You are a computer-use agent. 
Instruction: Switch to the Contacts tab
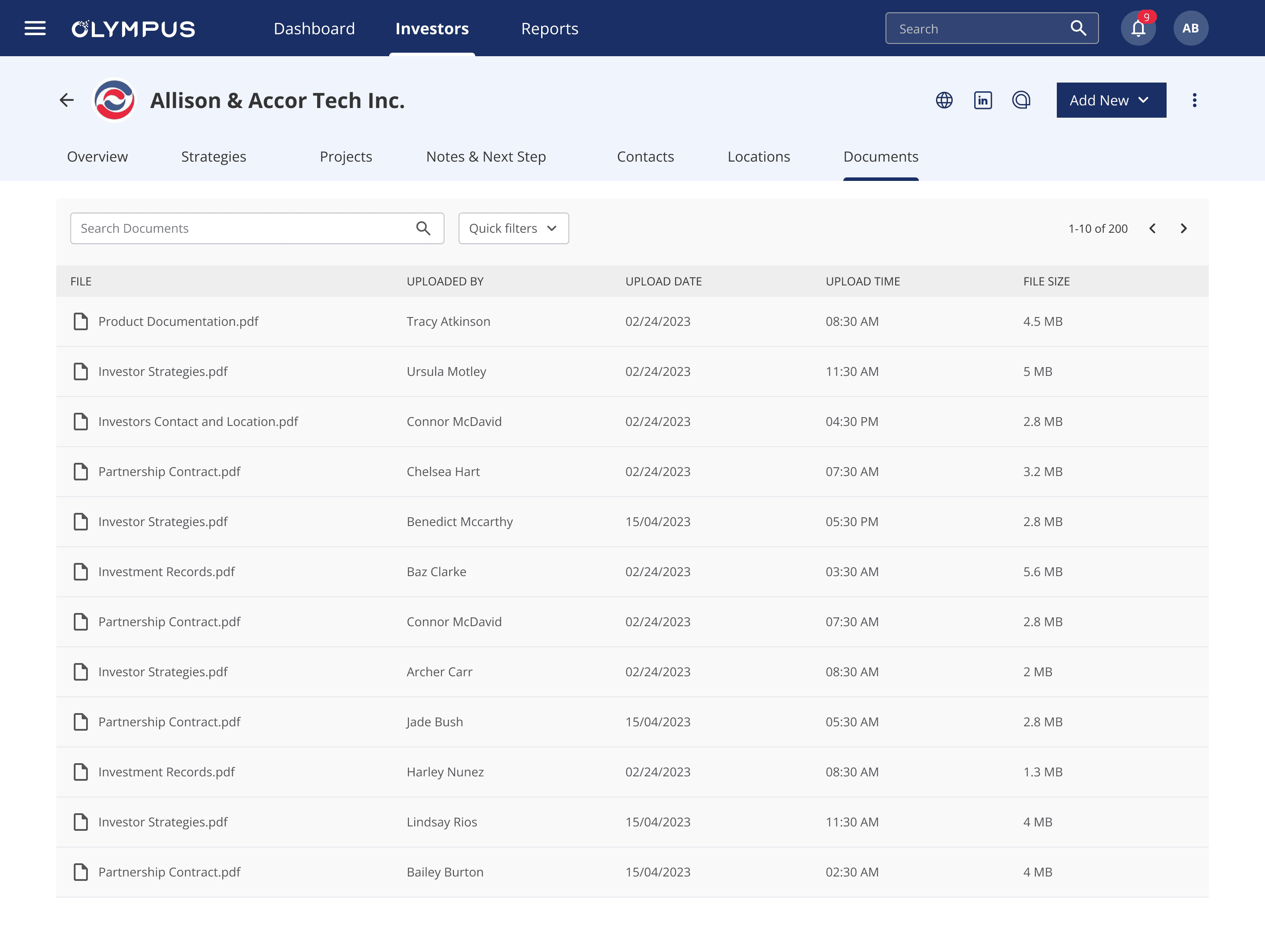point(645,157)
